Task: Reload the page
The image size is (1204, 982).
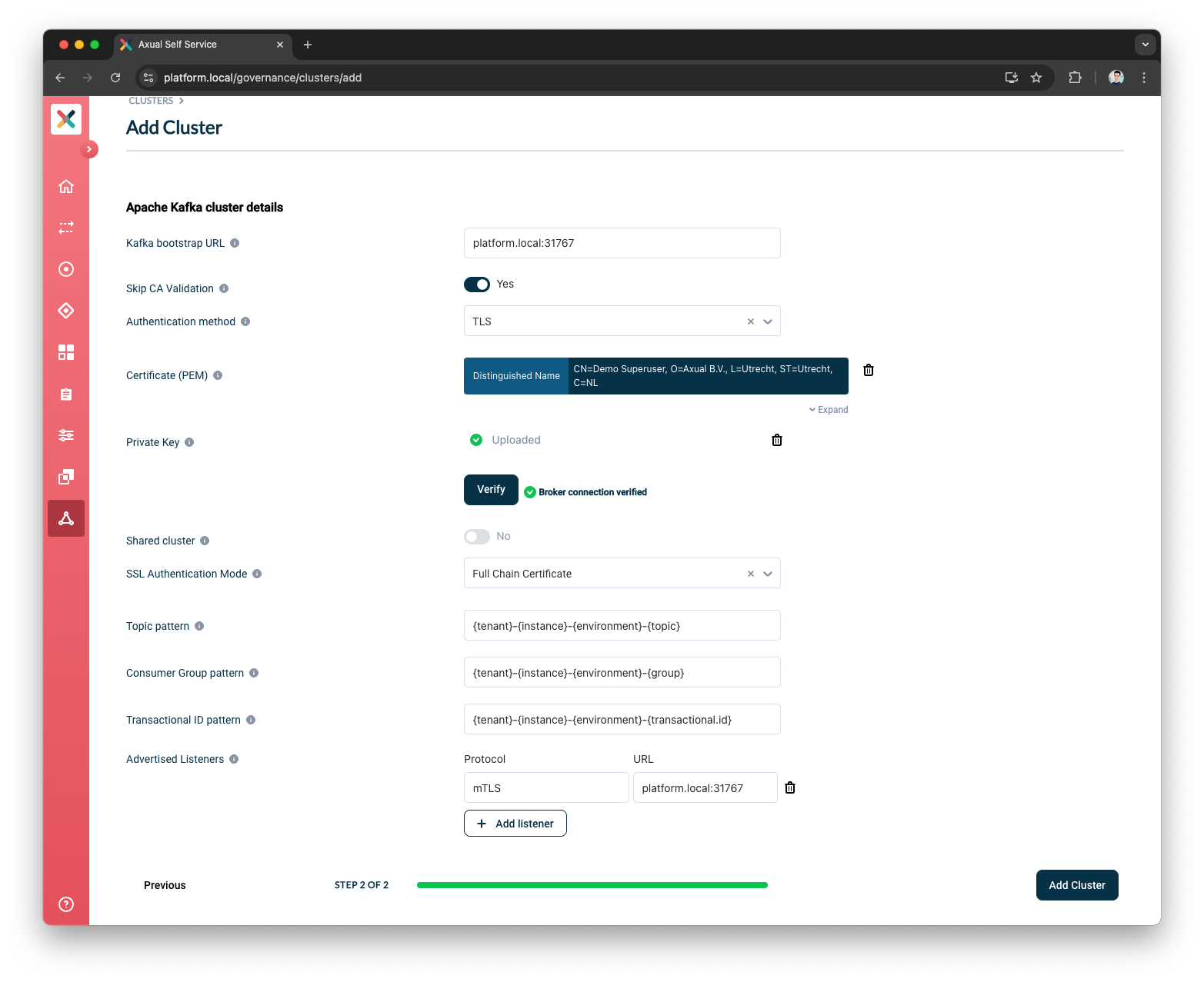Action: pos(115,78)
